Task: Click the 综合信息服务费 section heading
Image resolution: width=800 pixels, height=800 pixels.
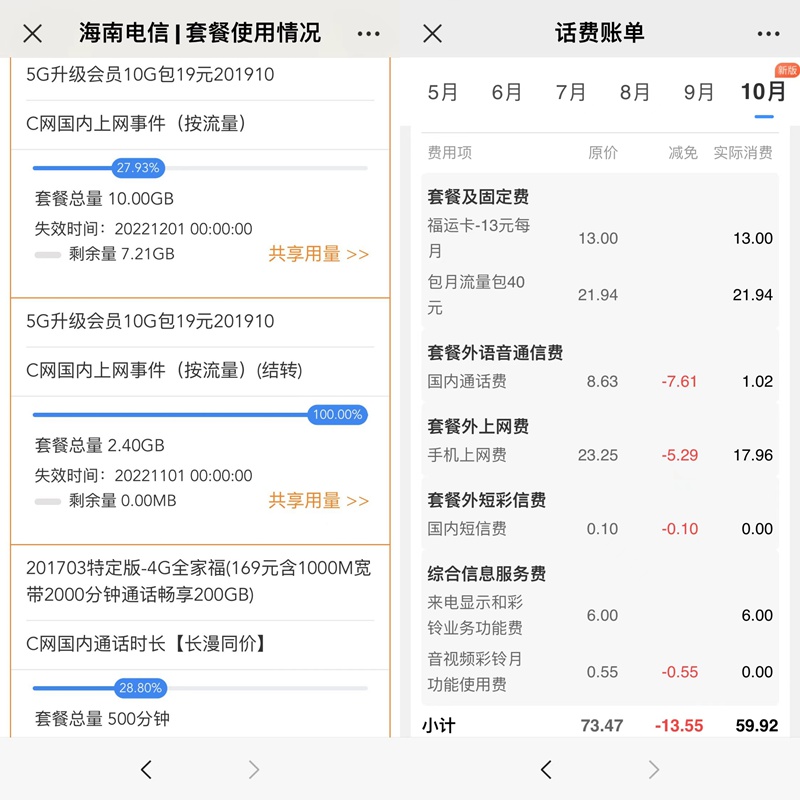Action: [x=487, y=574]
